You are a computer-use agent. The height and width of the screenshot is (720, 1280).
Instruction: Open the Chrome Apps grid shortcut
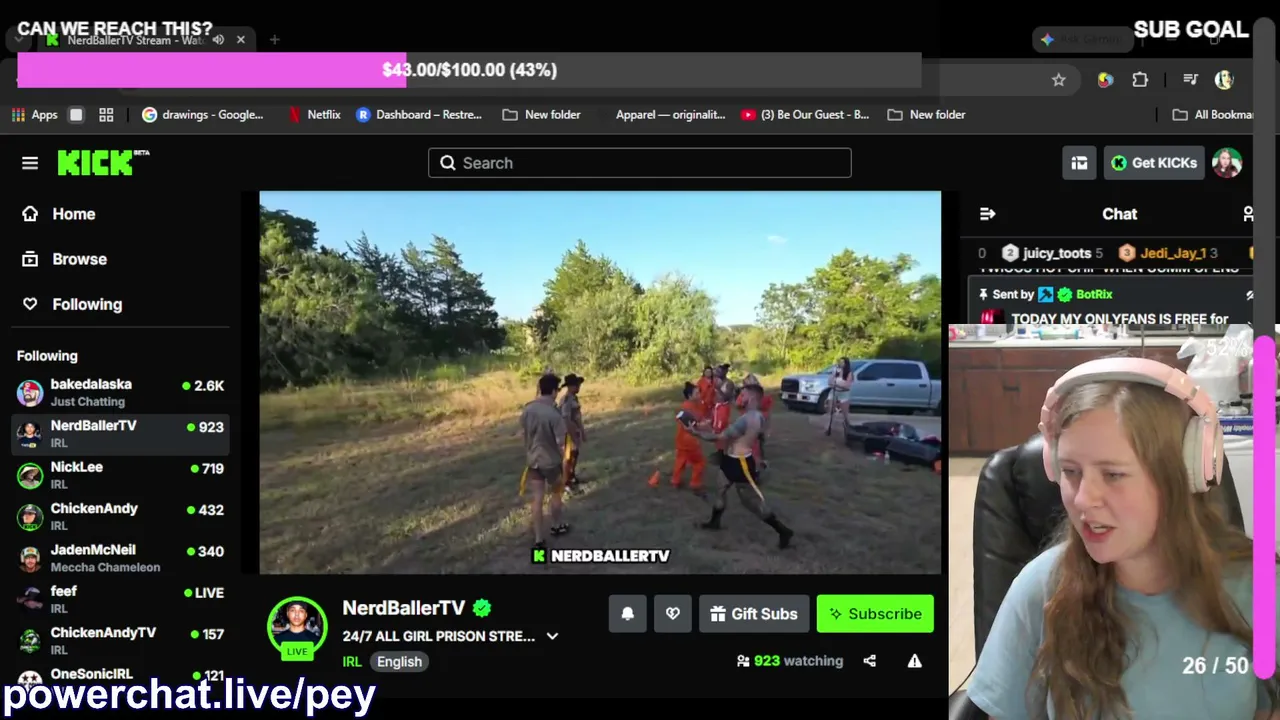[x=35, y=115]
